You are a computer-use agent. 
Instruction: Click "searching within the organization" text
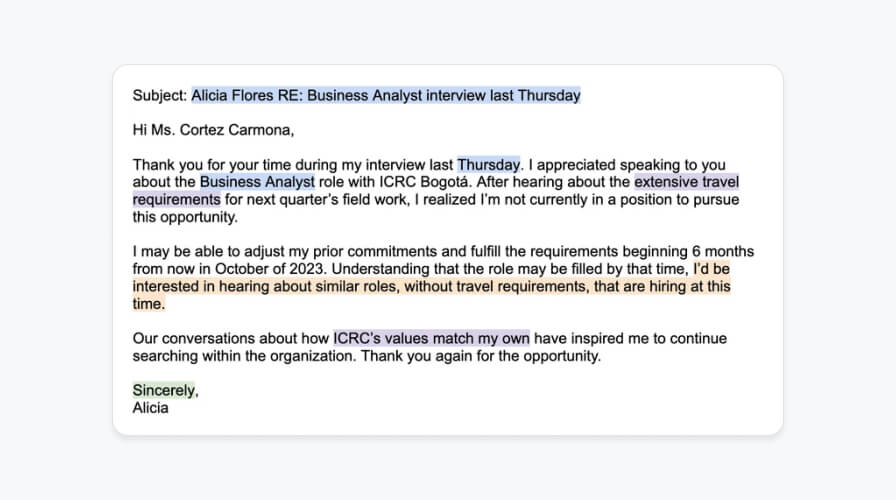(245, 357)
